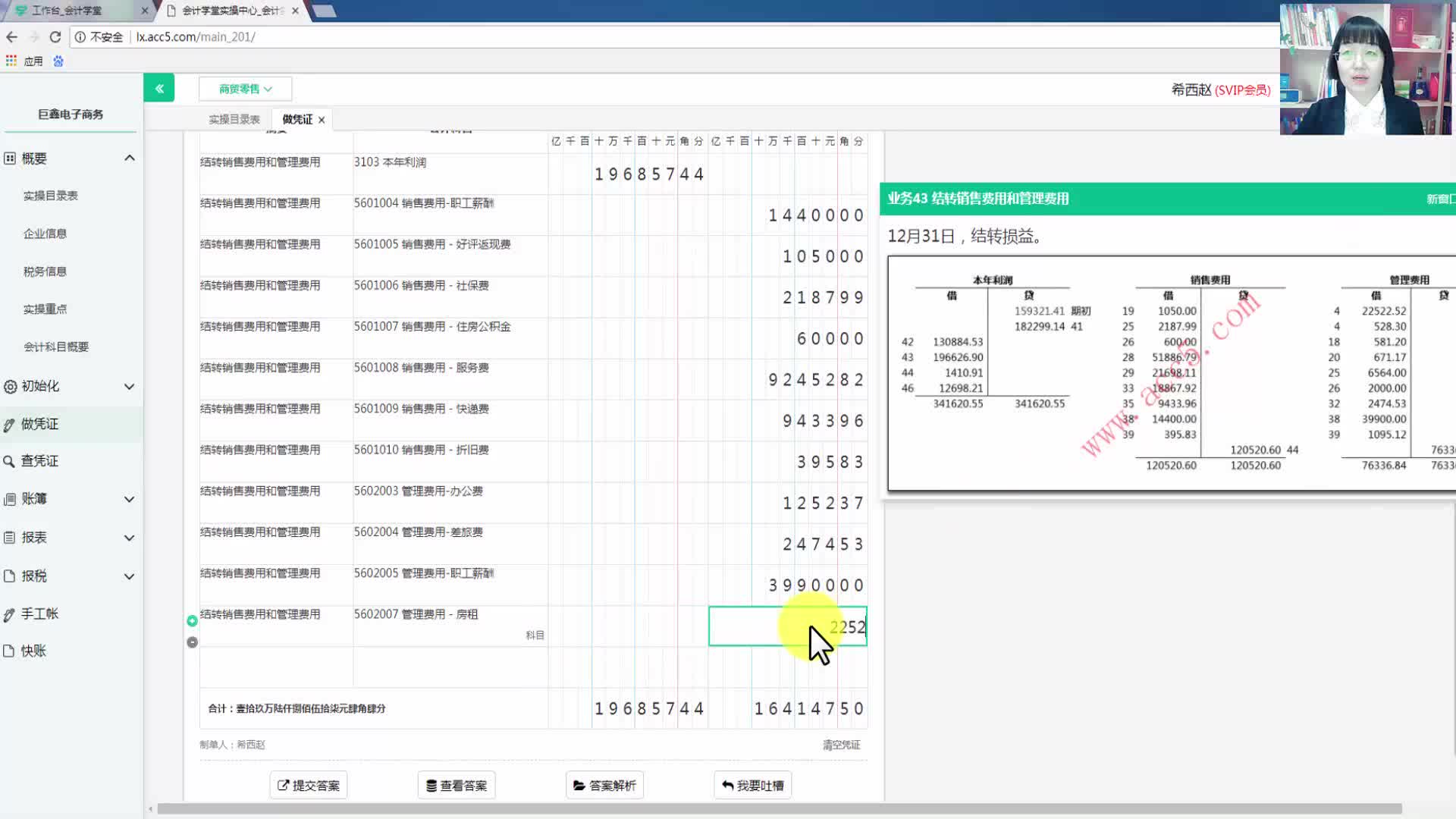Click the horizontal scrollbar at bottom

(x=779, y=808)
